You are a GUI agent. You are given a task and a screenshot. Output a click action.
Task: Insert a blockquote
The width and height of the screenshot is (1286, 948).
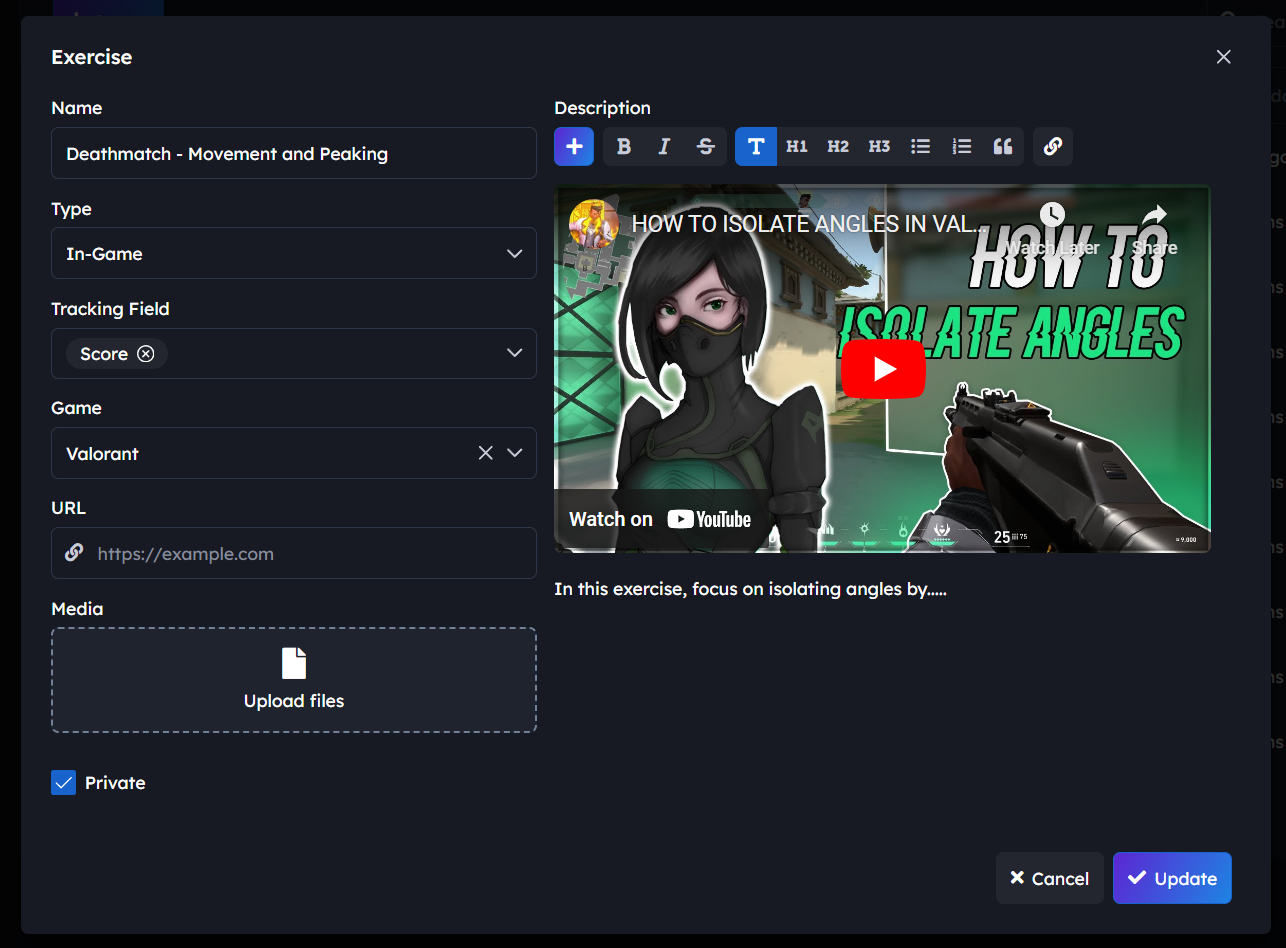point(1003,147)
